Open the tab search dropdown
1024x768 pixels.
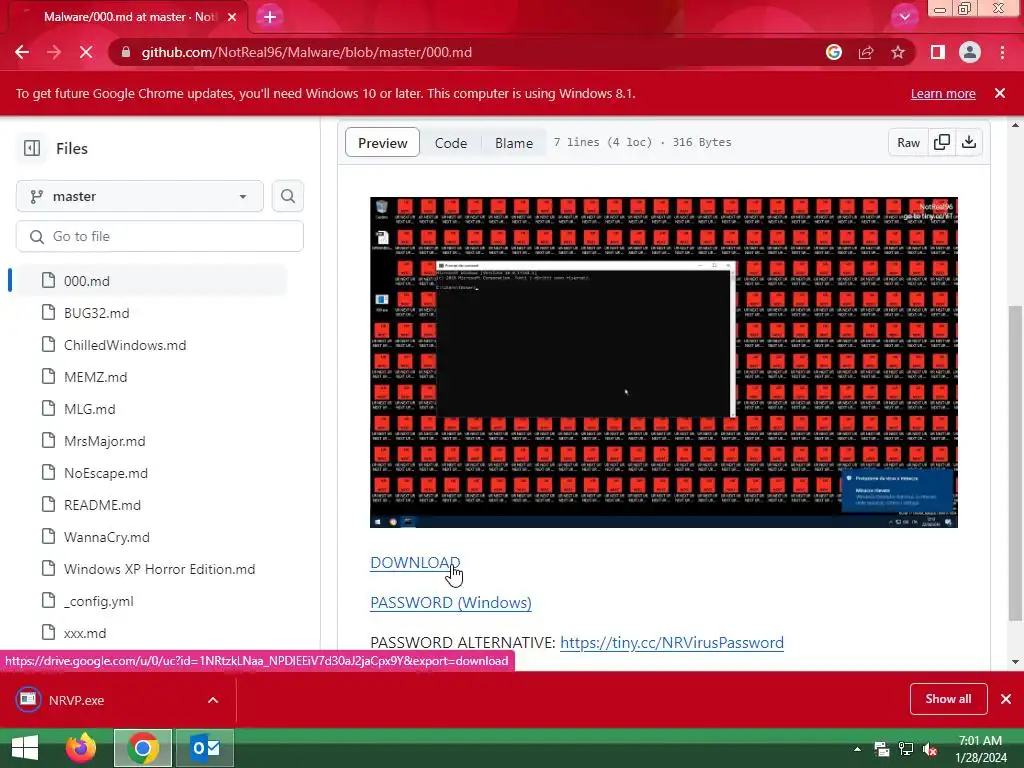point(904,17)
